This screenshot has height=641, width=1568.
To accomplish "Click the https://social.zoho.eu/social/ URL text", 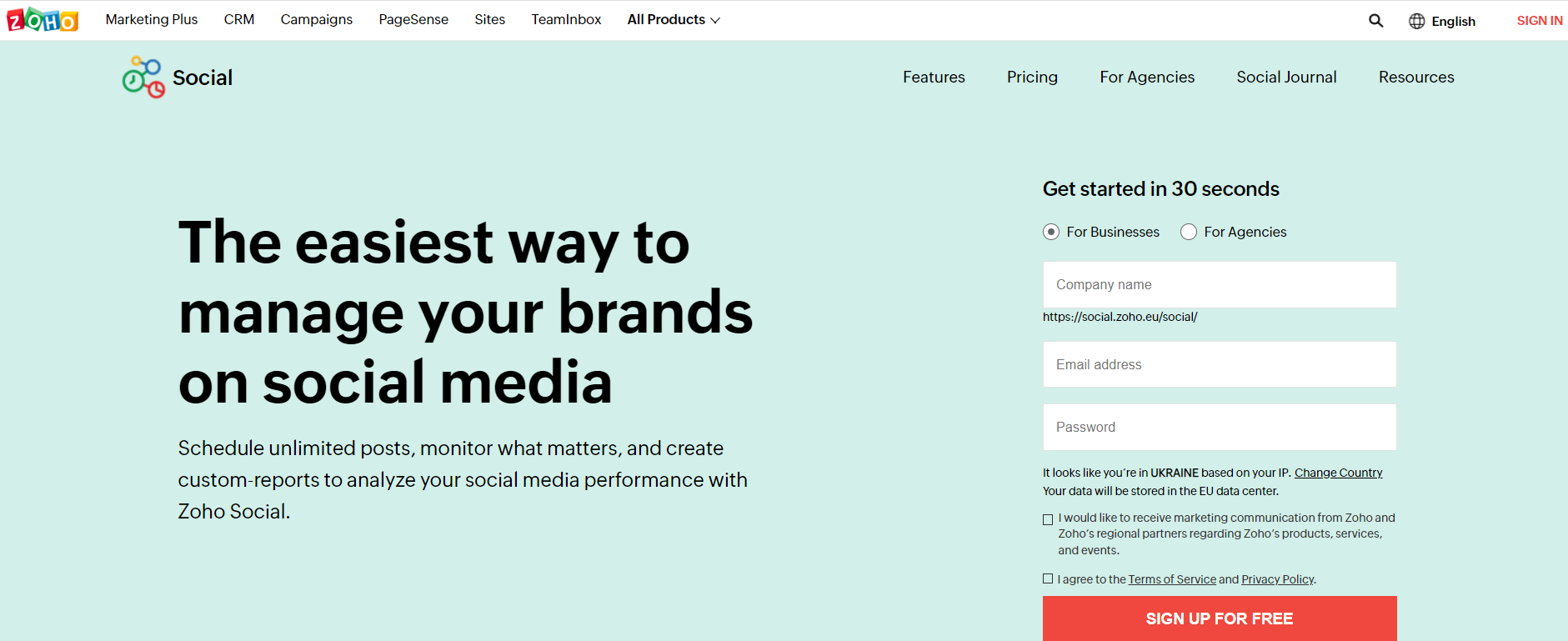I will click(x=1120, y=317).
